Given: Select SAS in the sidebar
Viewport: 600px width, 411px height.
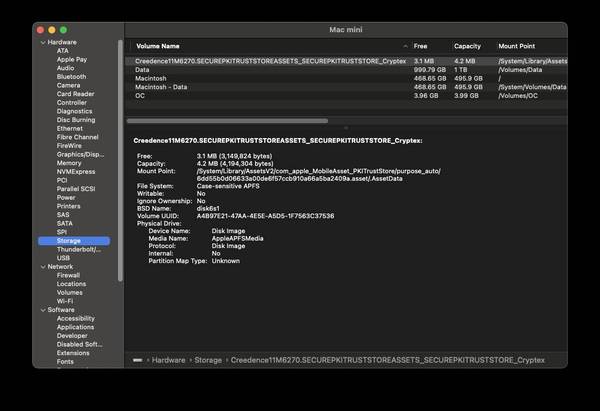Looking at the screenshot, I should coord(63,215).
